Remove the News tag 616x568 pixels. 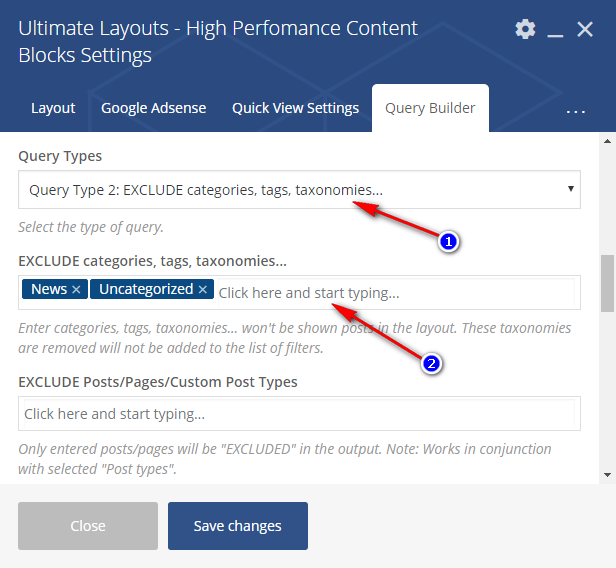[76, 290]
